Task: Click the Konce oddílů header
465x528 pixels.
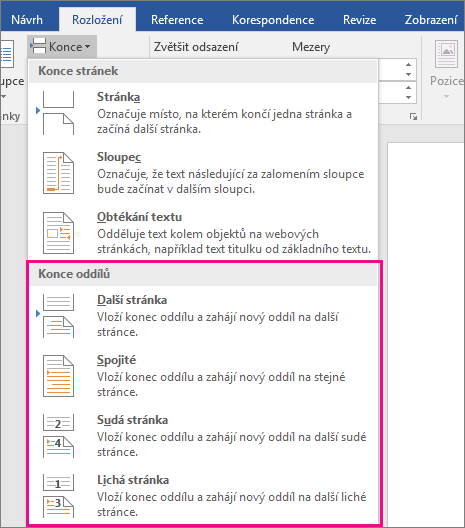Action: point(203,274)
